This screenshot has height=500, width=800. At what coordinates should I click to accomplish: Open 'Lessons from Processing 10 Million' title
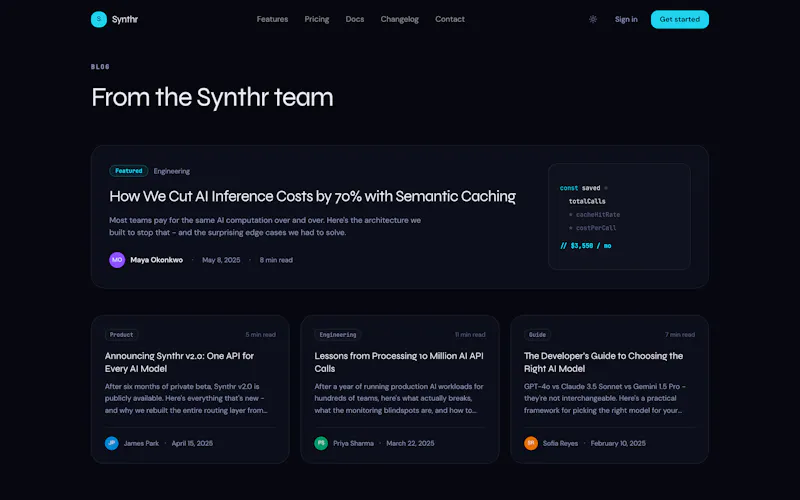tap(399, 362)
